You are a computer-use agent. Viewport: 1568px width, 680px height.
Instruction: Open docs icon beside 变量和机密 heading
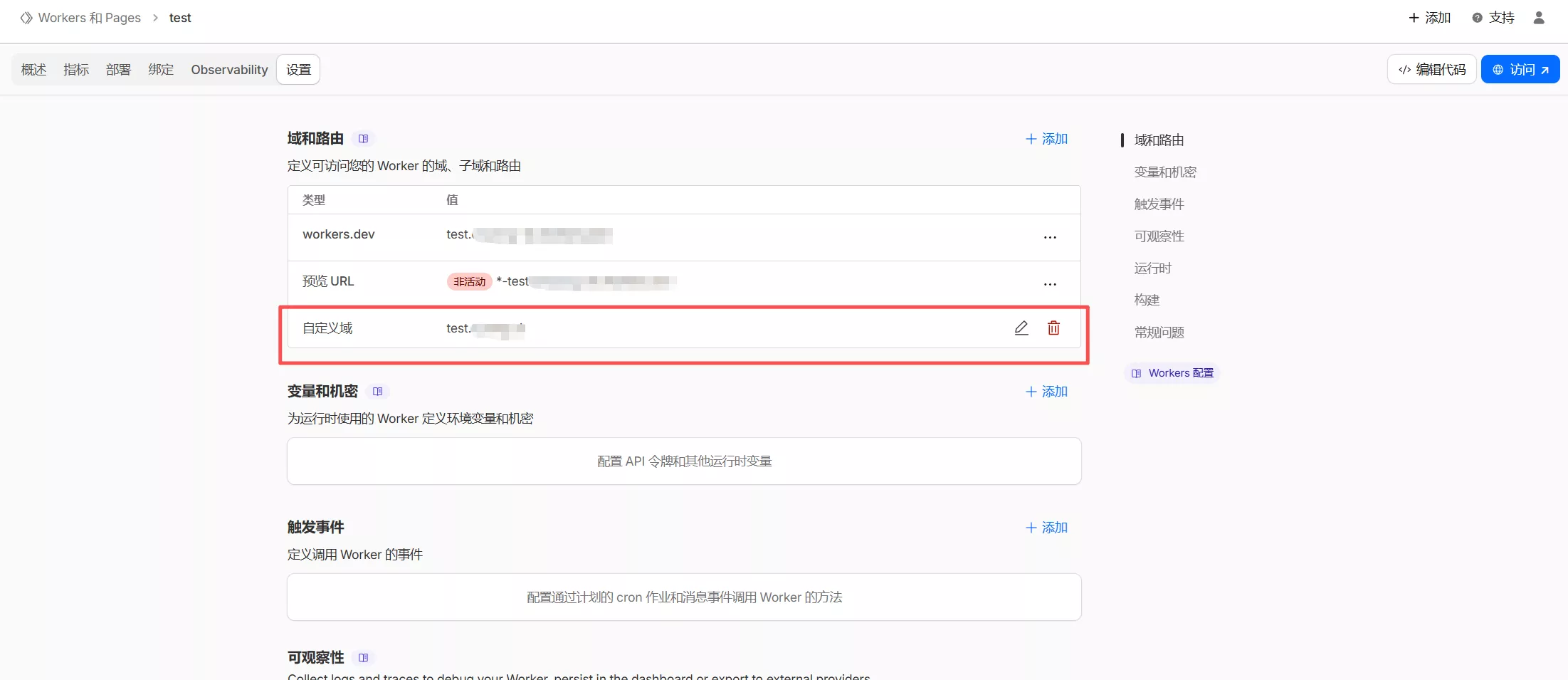378,392
